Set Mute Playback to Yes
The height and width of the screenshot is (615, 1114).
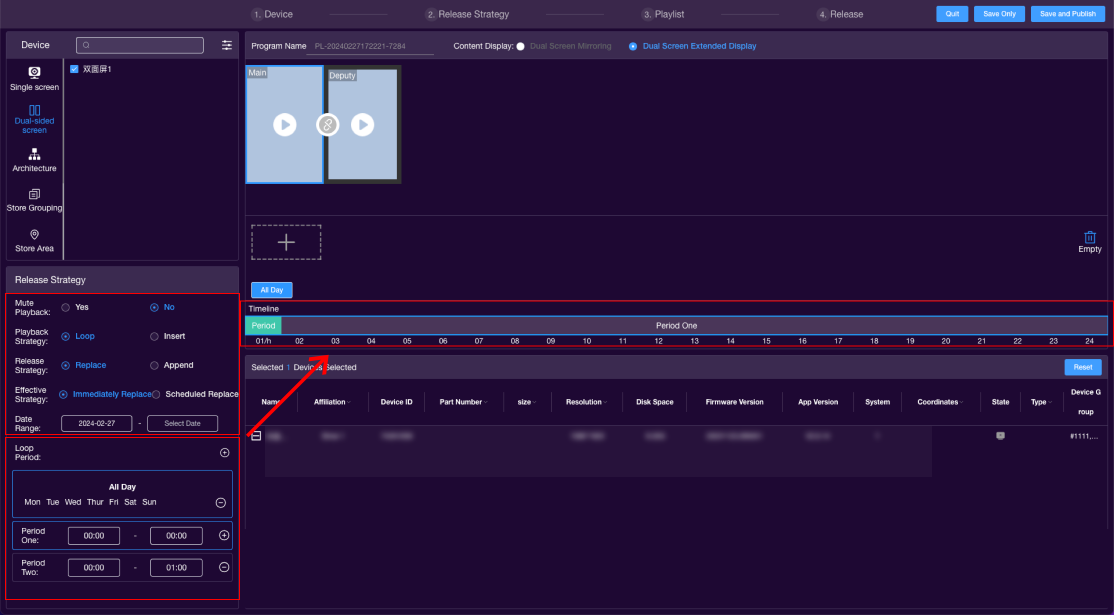coord(65,308)
